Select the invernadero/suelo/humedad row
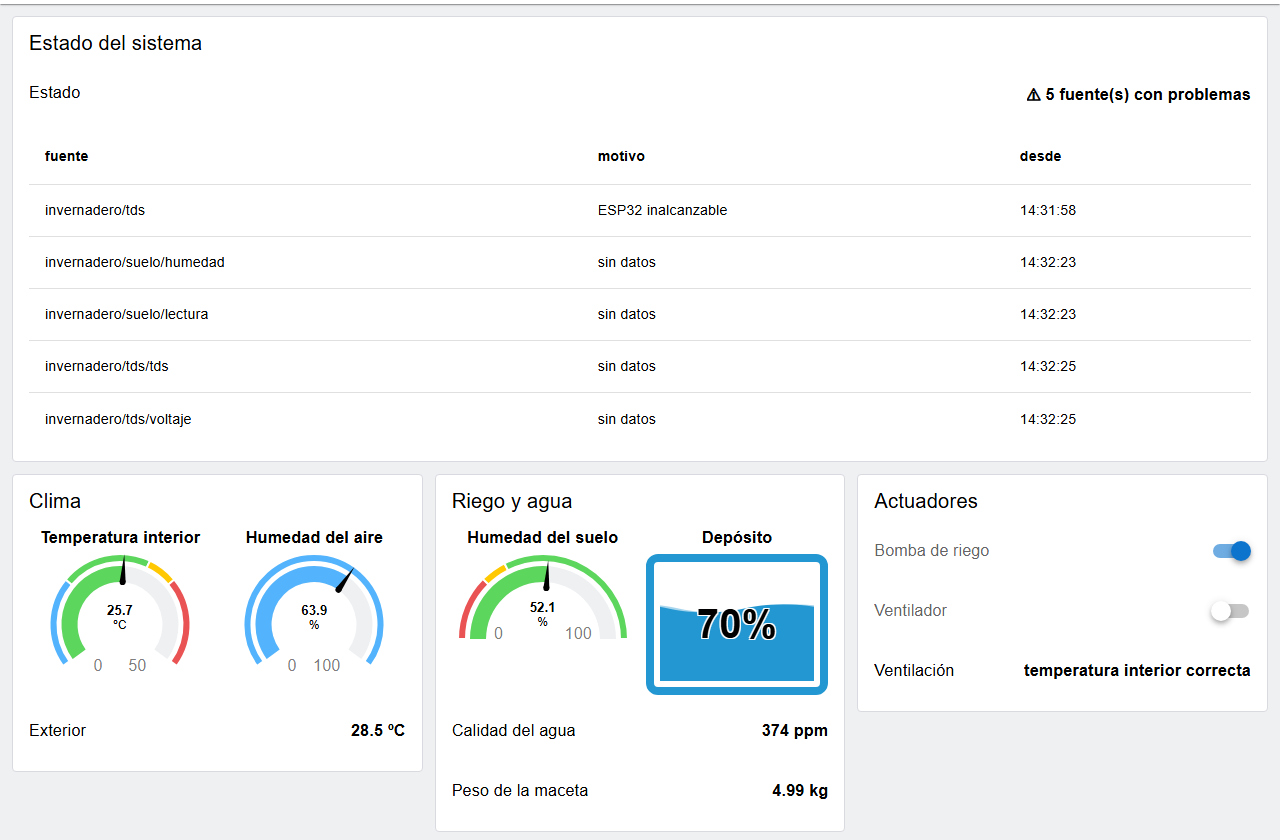1280x840 pixels. 640,263
